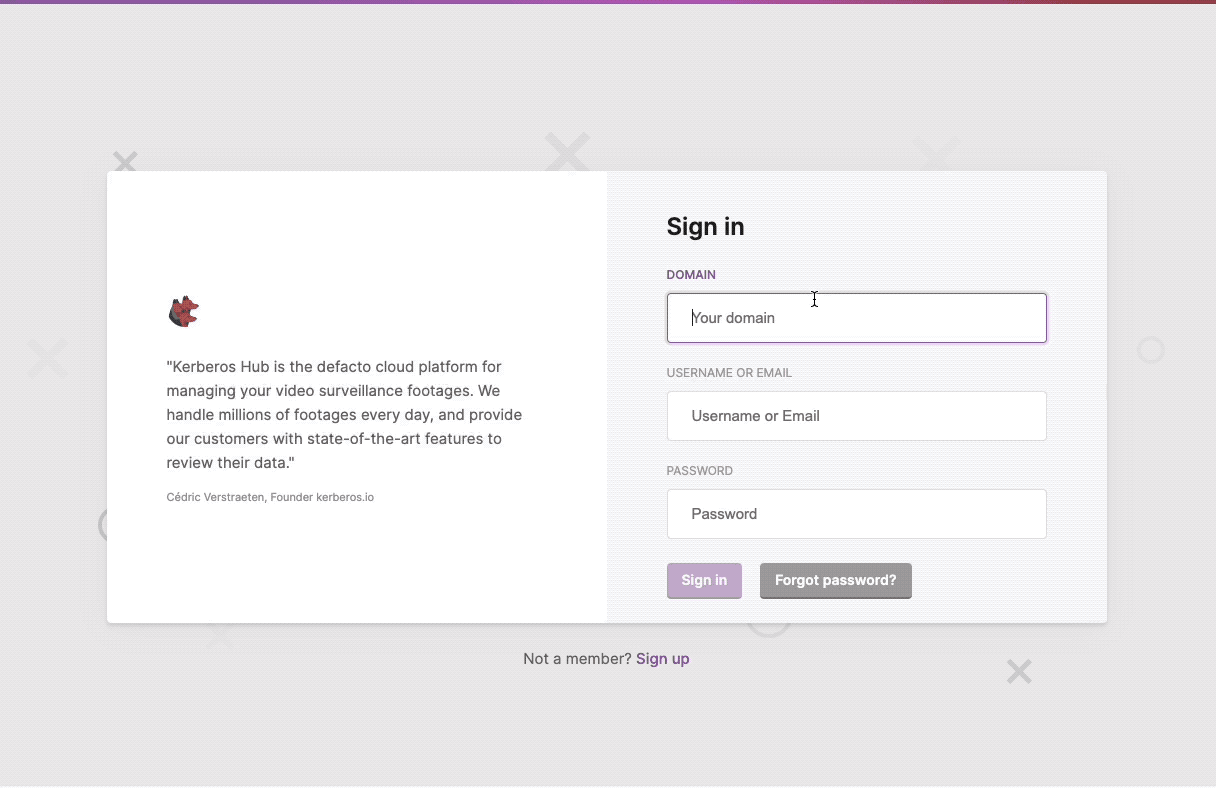This screenshot has width=1216, height=788.
Task: Click the Kerberos Hub testimonial quote text
Action: (345, 414)
